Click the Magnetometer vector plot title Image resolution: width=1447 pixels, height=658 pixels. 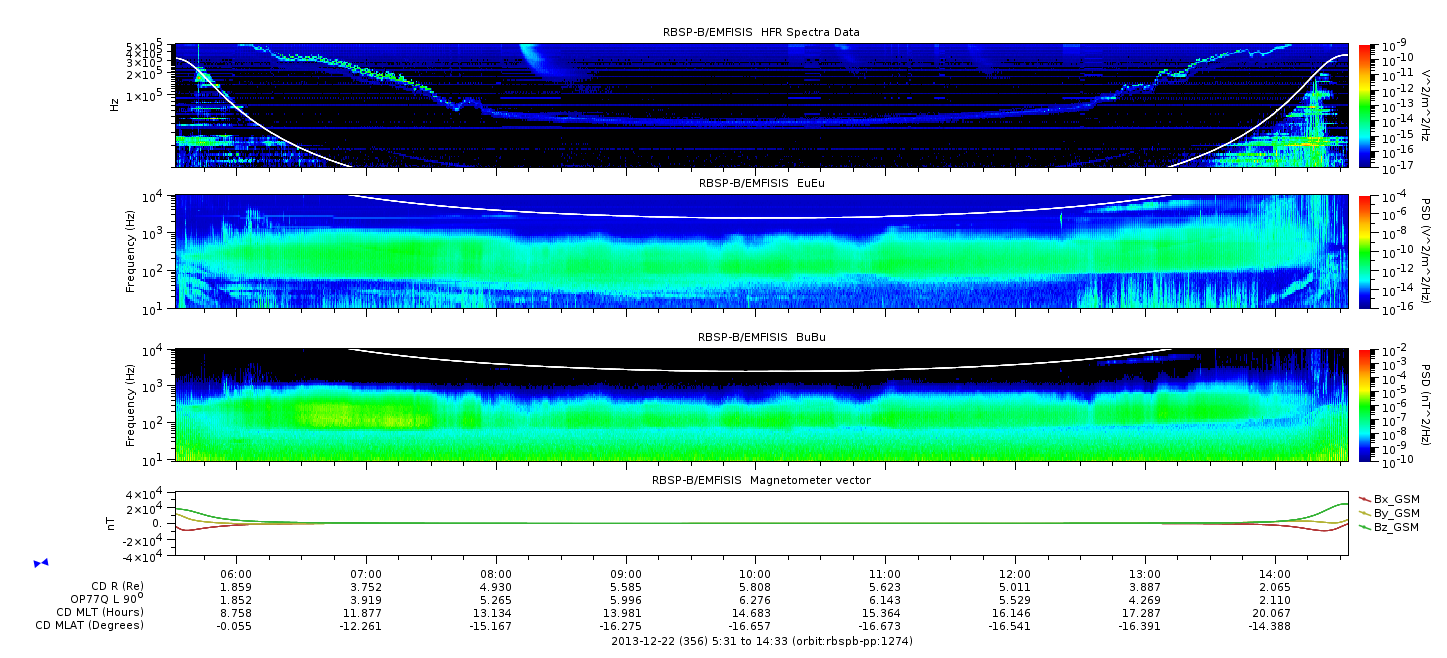pyautogui.click(x=761, y=480)
